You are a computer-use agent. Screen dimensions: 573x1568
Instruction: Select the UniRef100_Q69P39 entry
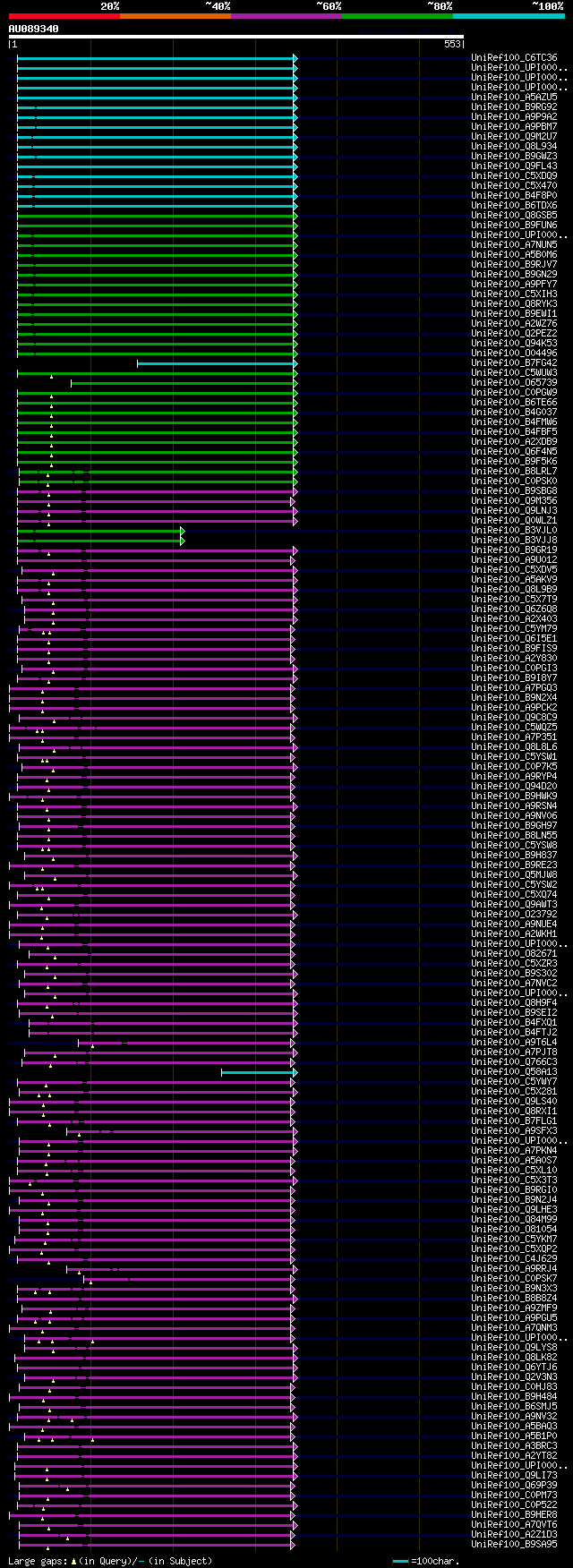[x=514, y=1486]
